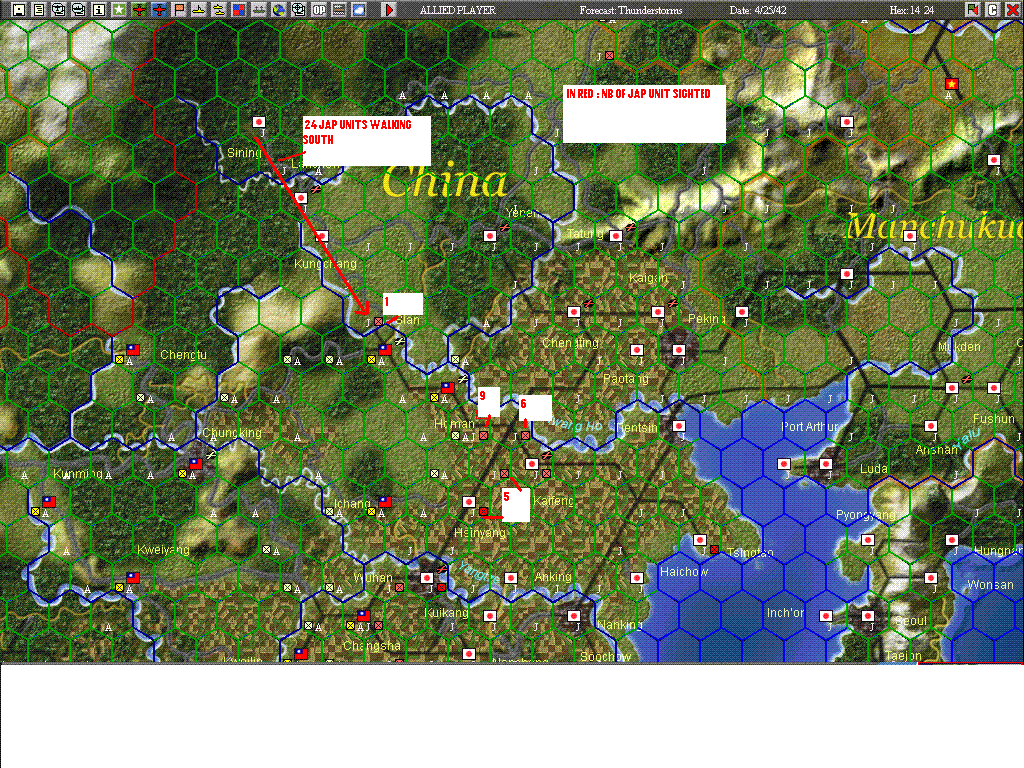Click the Kweiyang city label
Image resolution: width=1024 pixels, height=768 pixels.
point(163,550)
